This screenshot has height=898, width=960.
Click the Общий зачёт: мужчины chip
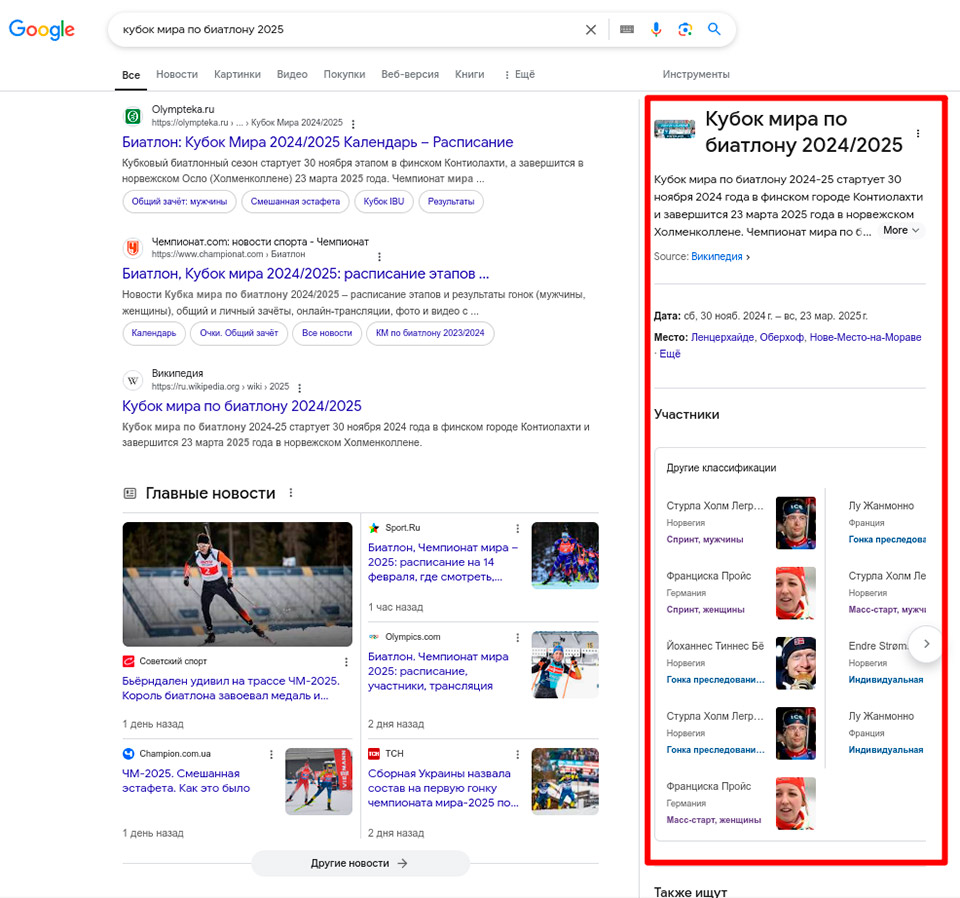(179, 201)
